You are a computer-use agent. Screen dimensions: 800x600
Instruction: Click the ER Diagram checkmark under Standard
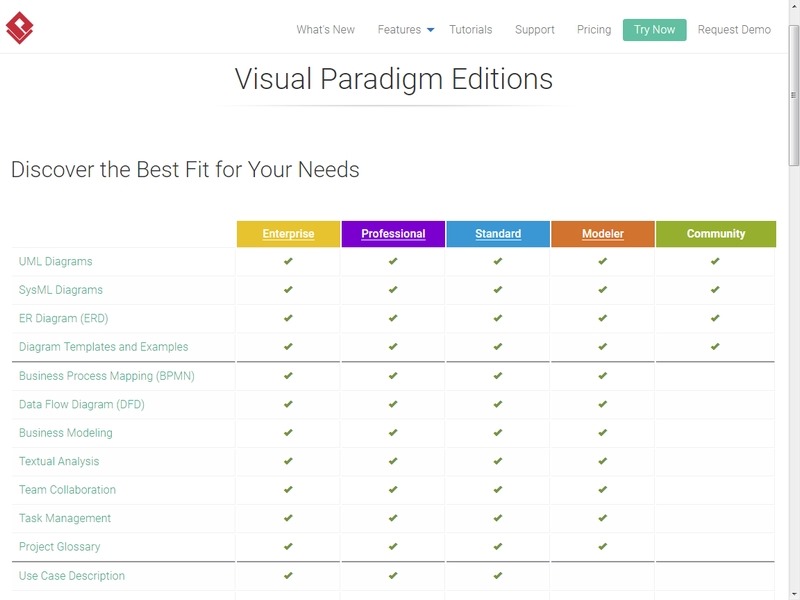(x=498, y=318)
